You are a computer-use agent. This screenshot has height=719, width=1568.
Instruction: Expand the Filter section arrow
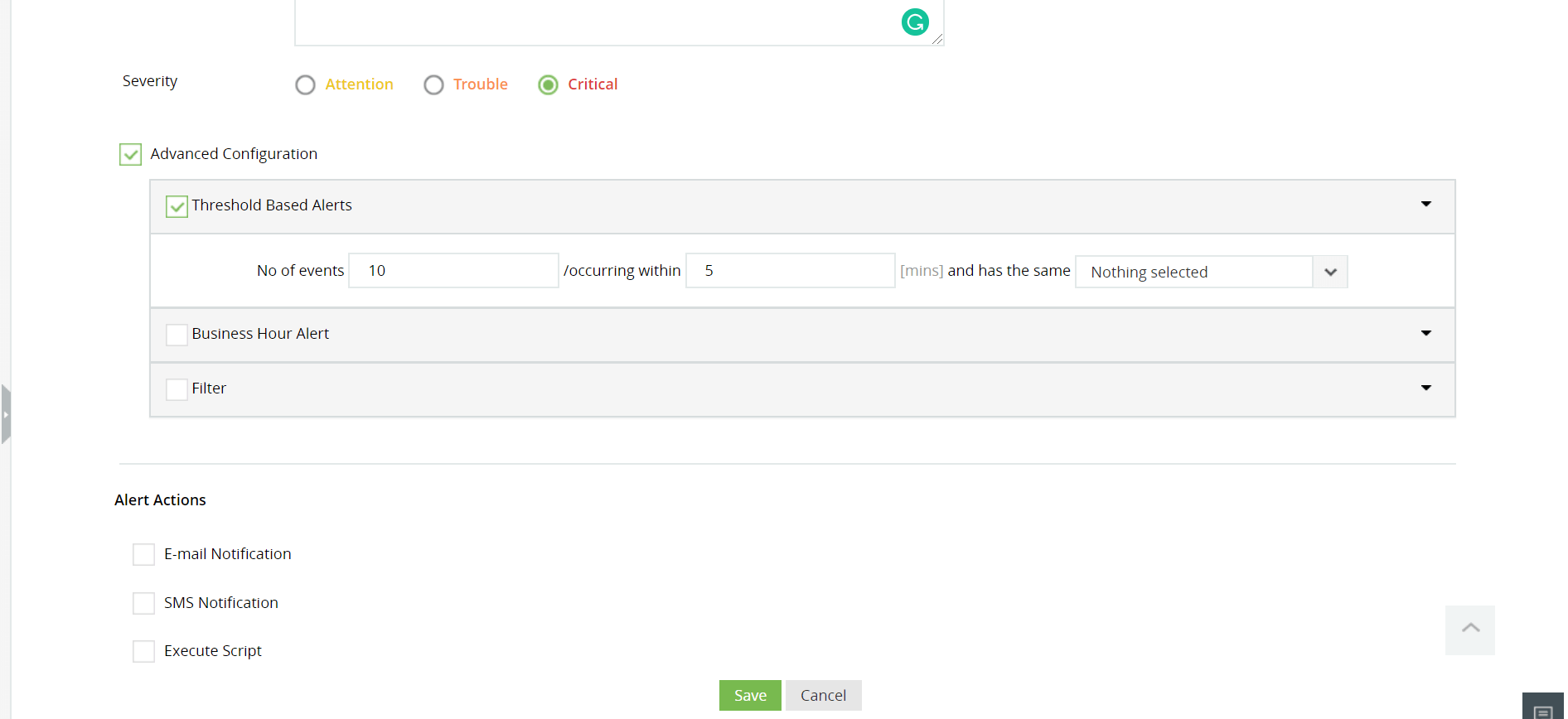tap(1426, 388)
